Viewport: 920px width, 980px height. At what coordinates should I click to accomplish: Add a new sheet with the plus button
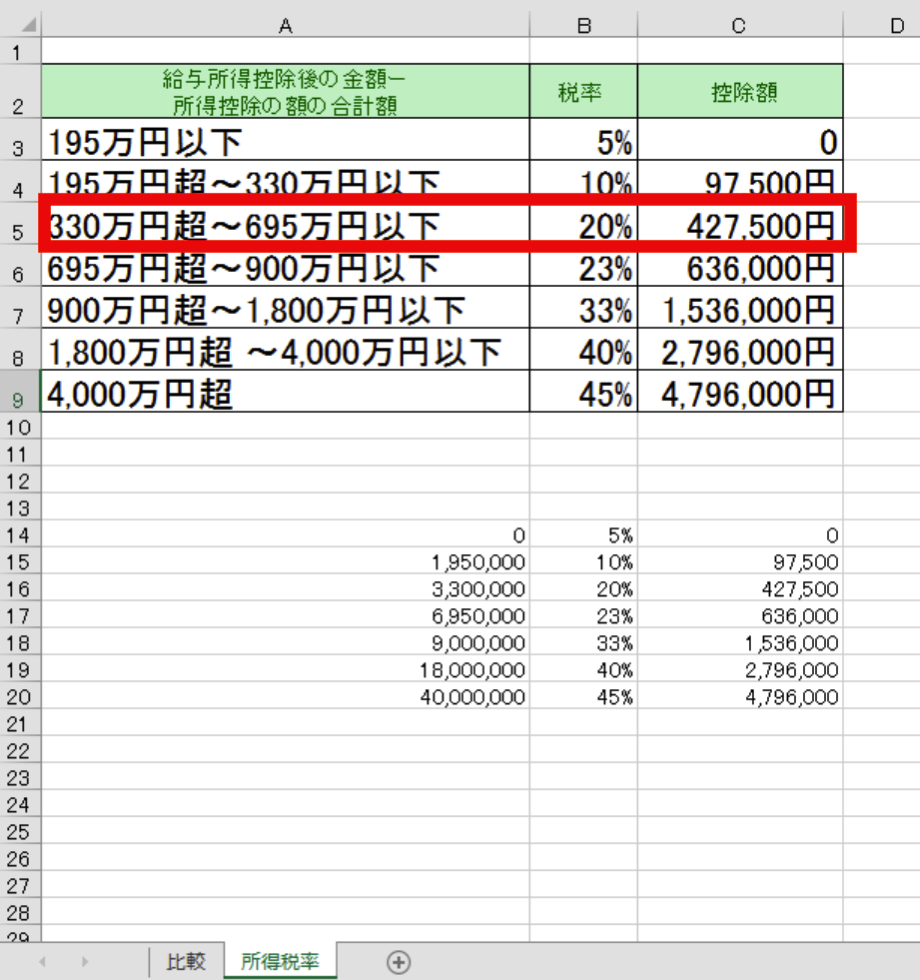[x=398, y=962]
